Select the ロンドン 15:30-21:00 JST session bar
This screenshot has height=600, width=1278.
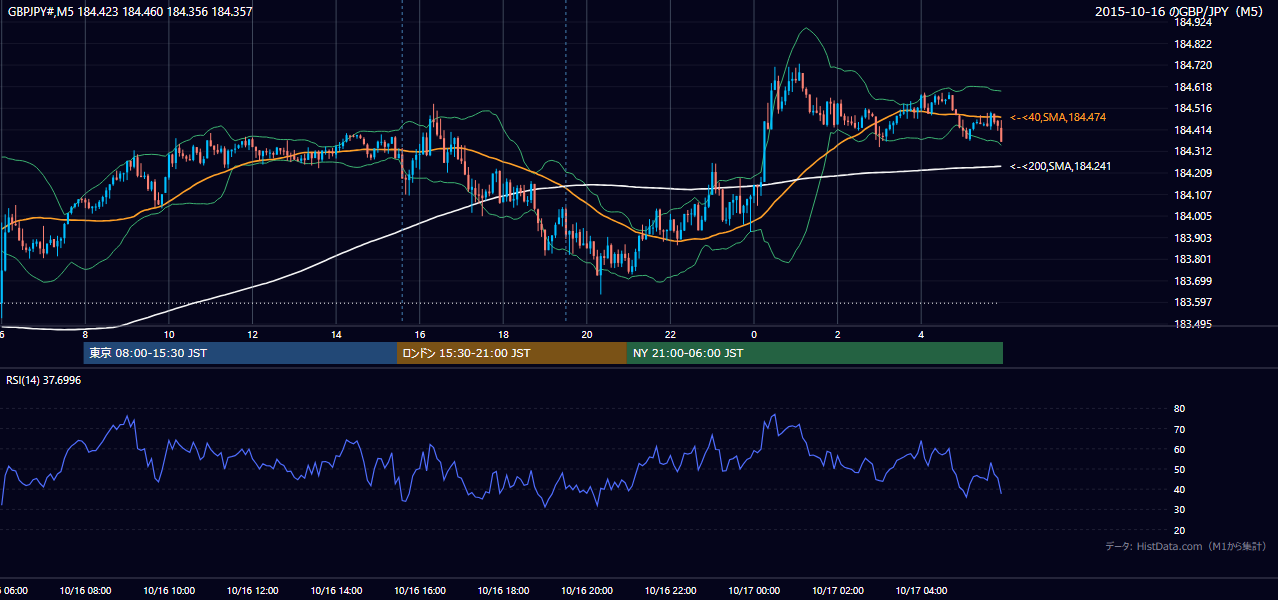point(512,353)
